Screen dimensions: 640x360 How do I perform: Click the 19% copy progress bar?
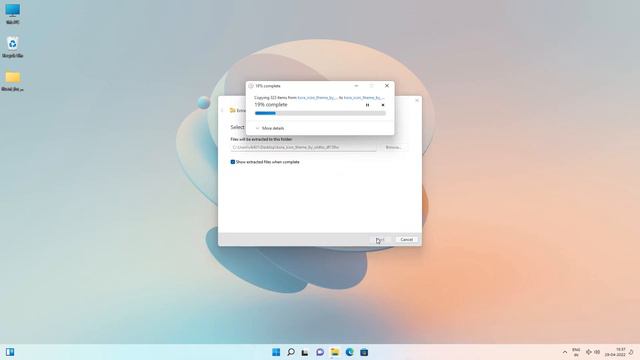pos(320,113)
